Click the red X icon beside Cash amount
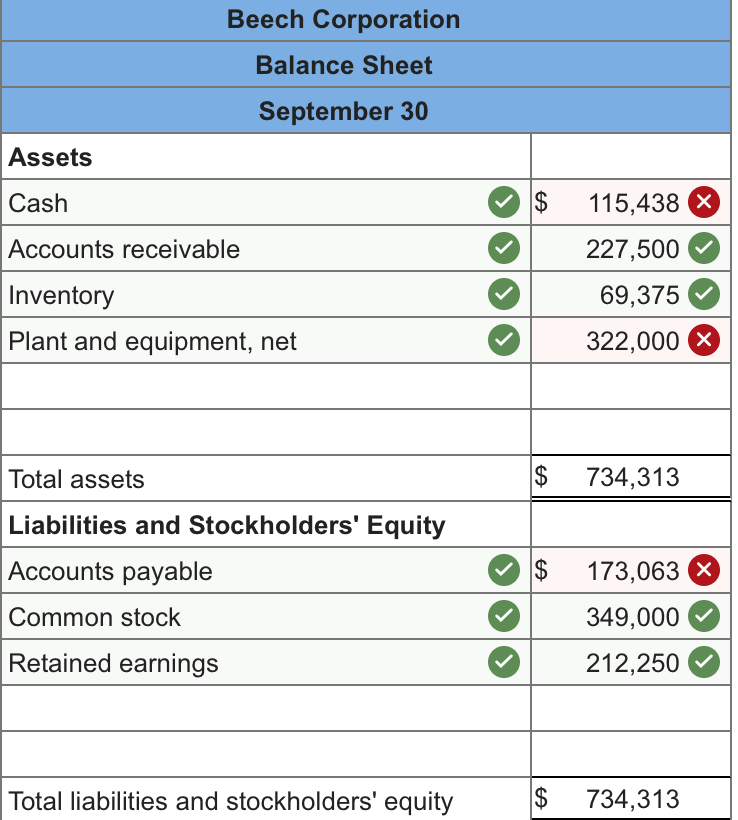Screen dimensions: 738x820 (704, 203)
